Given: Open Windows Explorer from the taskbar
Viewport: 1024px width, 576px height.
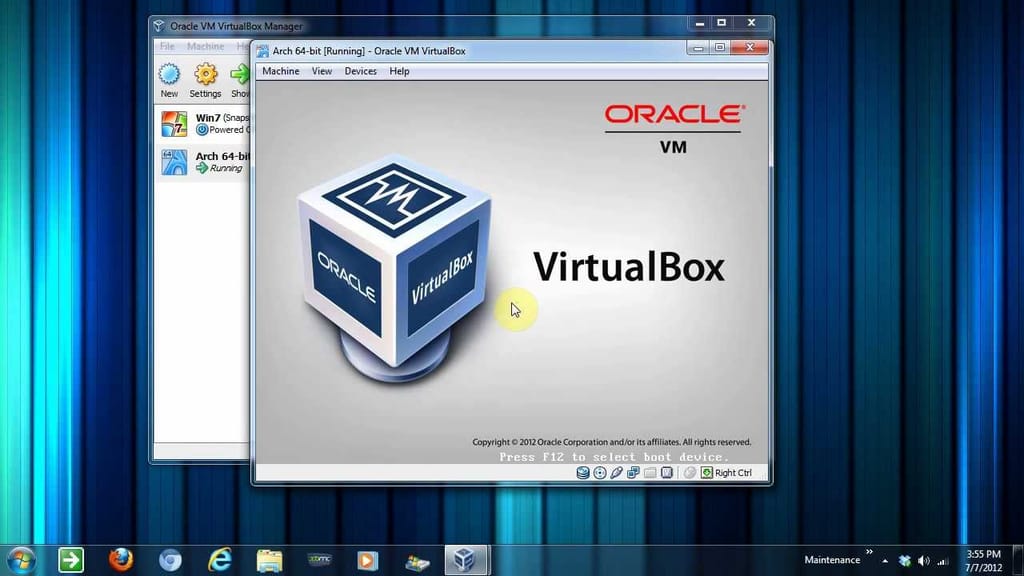Looking at the screenshot, I should click(269, 560).
